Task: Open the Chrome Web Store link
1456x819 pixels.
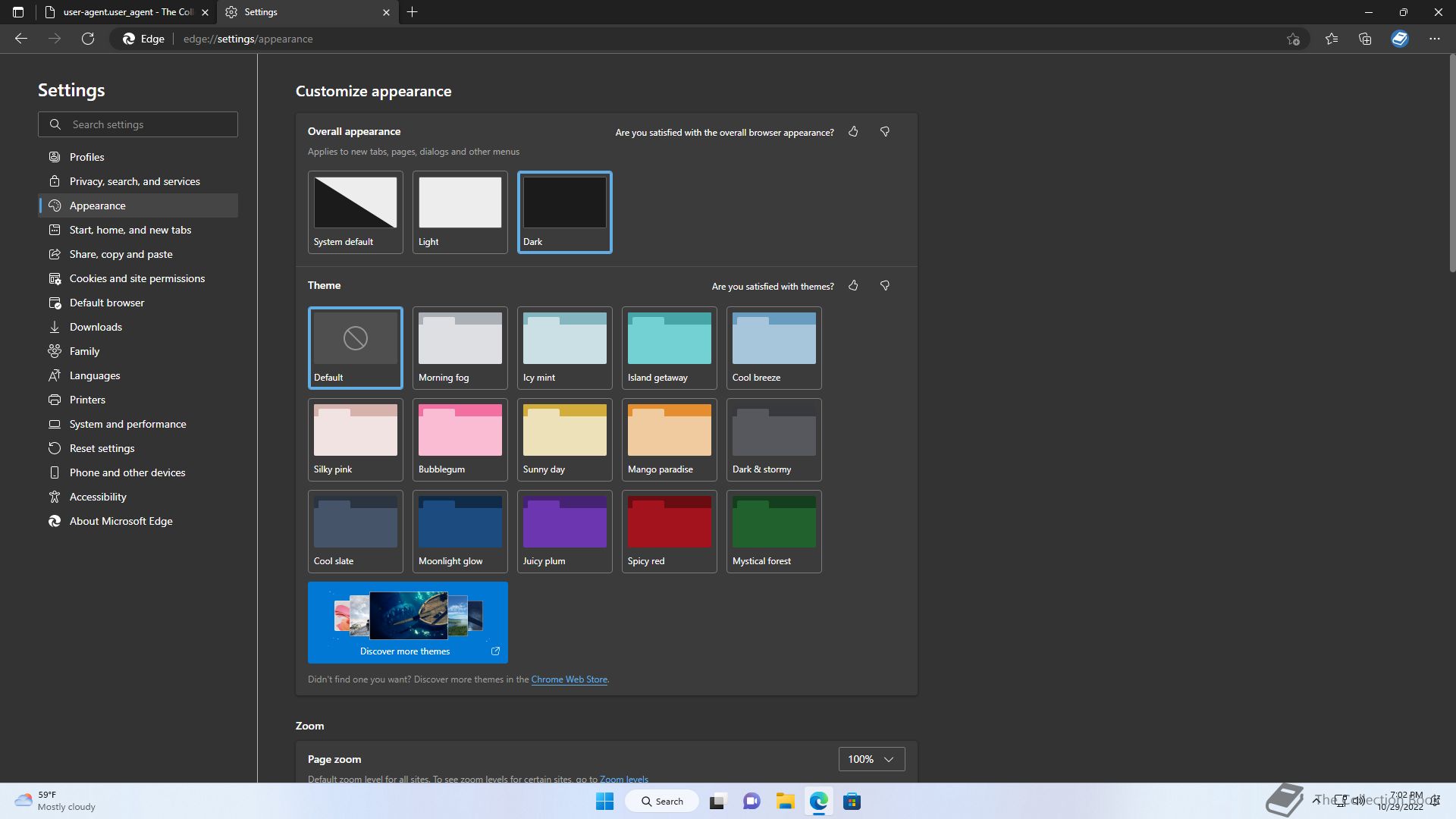Action: pyautogui.click(x=569, y=679)
